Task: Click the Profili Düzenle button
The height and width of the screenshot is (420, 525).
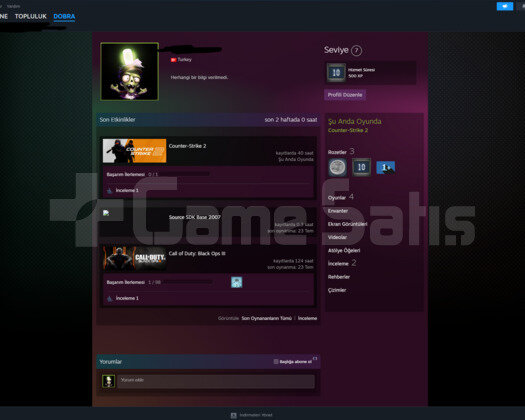Action: point(345,95)
